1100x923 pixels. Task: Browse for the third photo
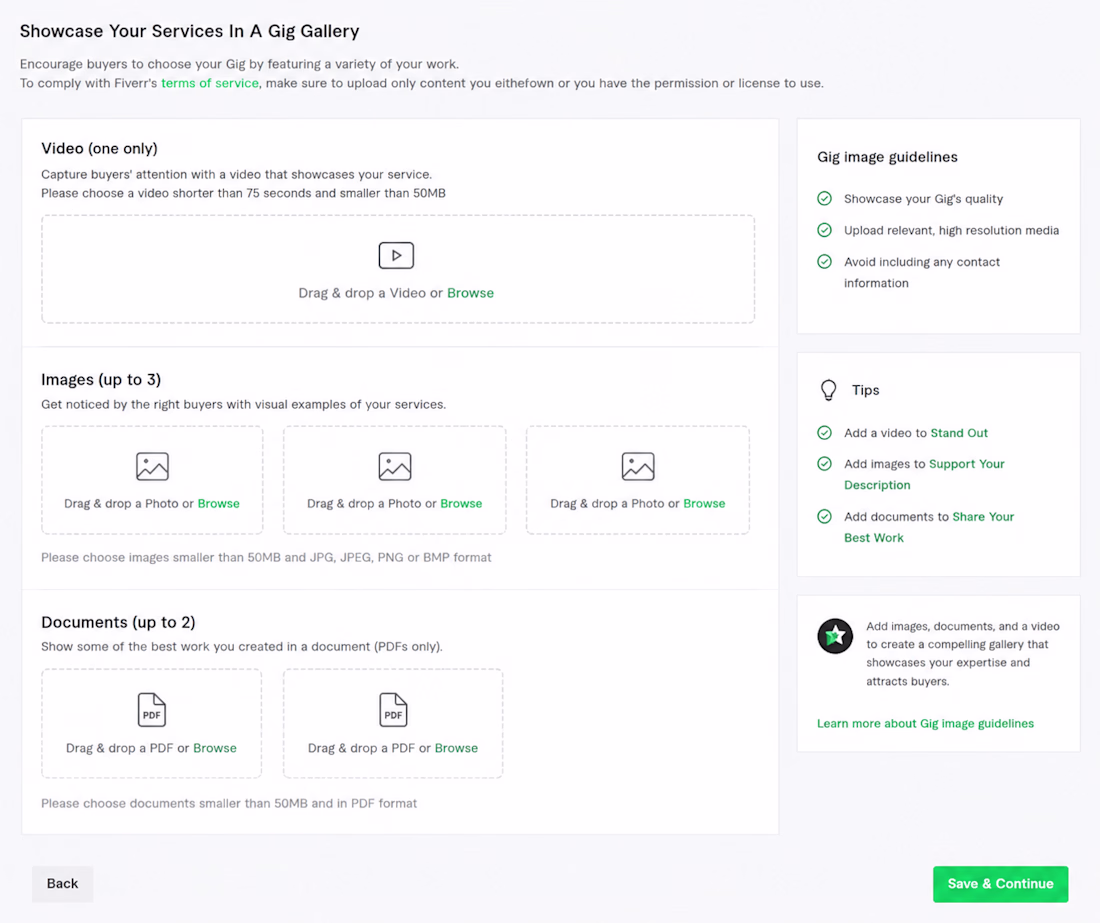click(704, 504)
